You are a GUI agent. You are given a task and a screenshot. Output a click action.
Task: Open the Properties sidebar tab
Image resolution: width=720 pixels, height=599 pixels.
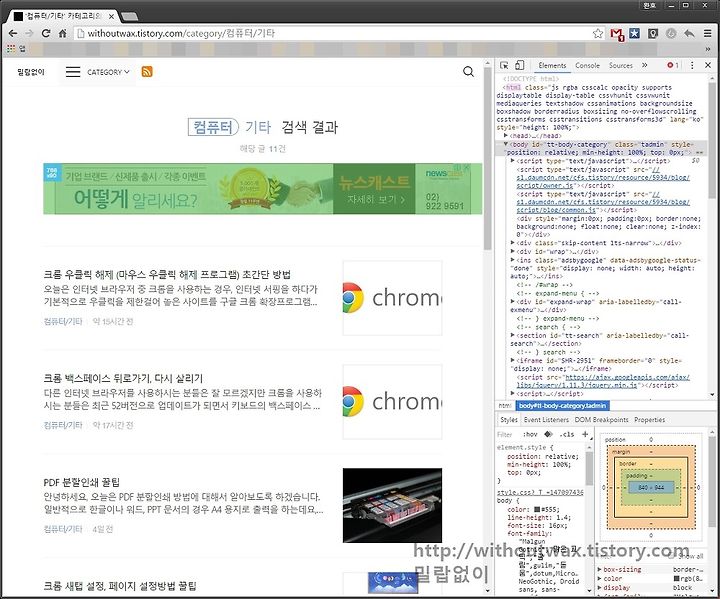click(649, 420)
